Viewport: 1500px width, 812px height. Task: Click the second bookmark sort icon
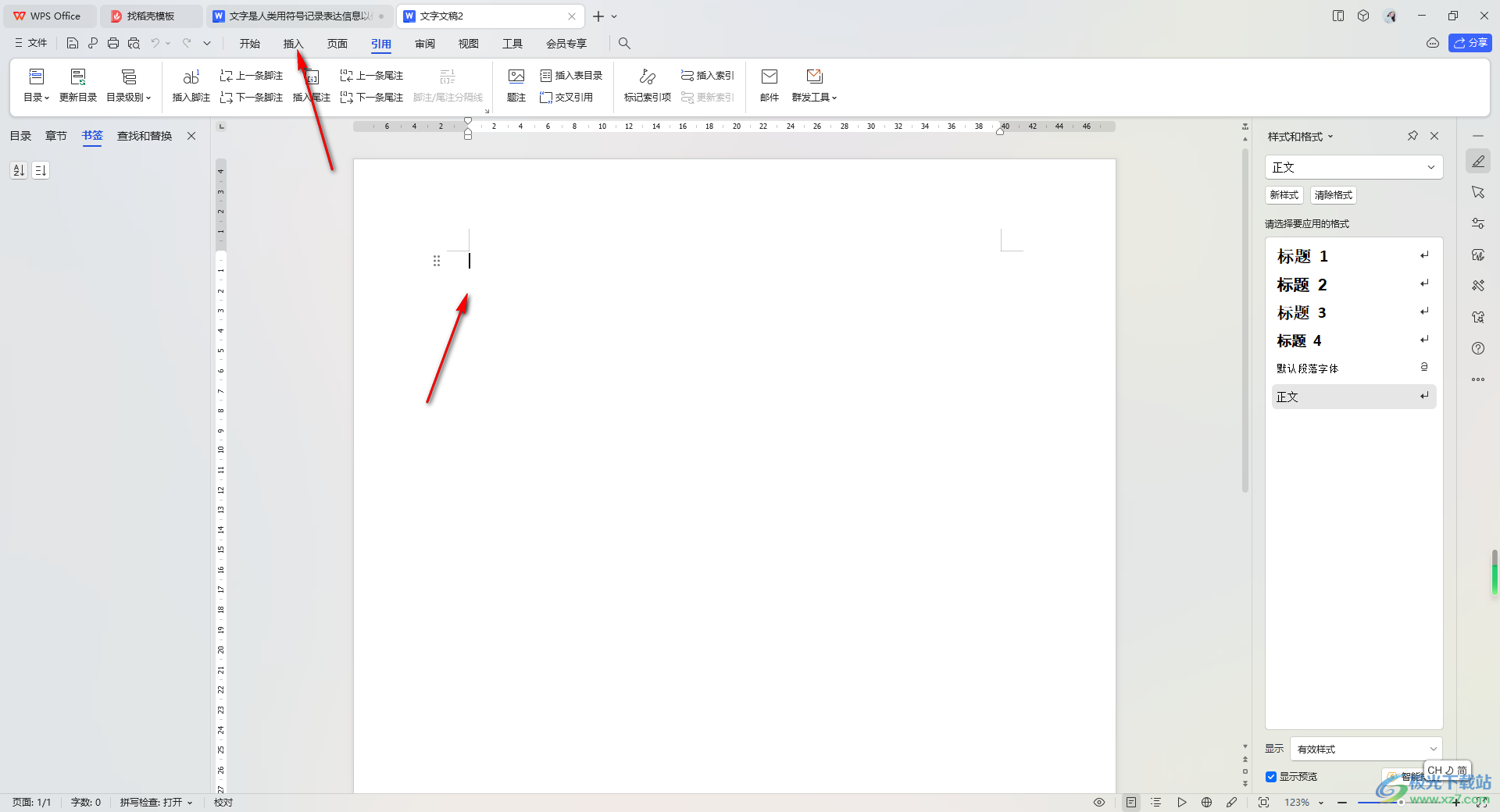41,170
